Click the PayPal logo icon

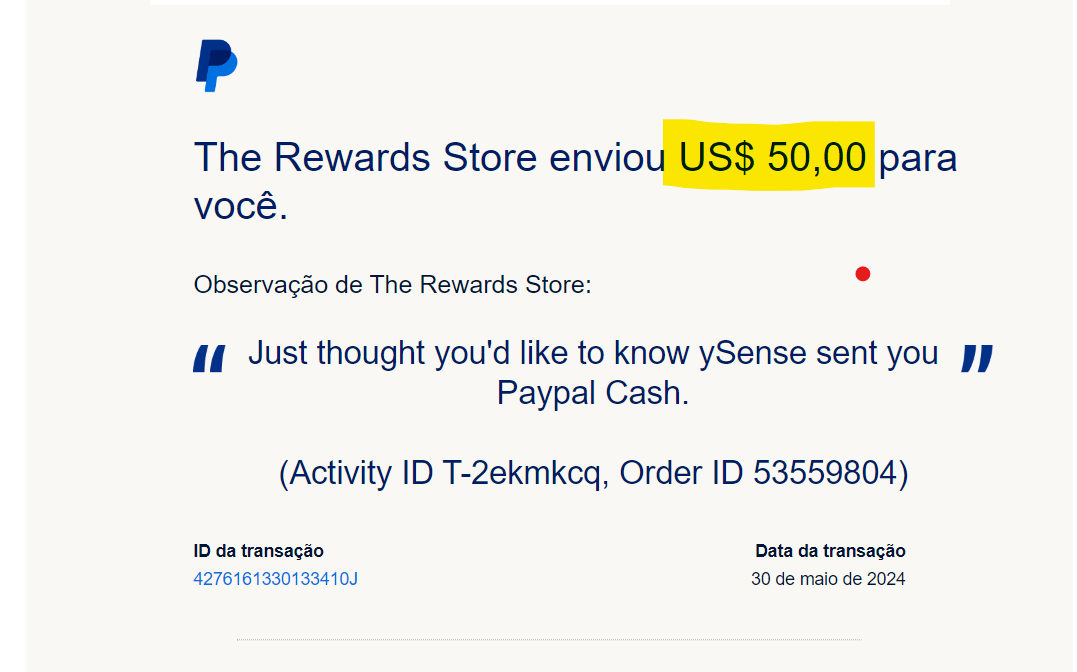[x=216, y=65]
